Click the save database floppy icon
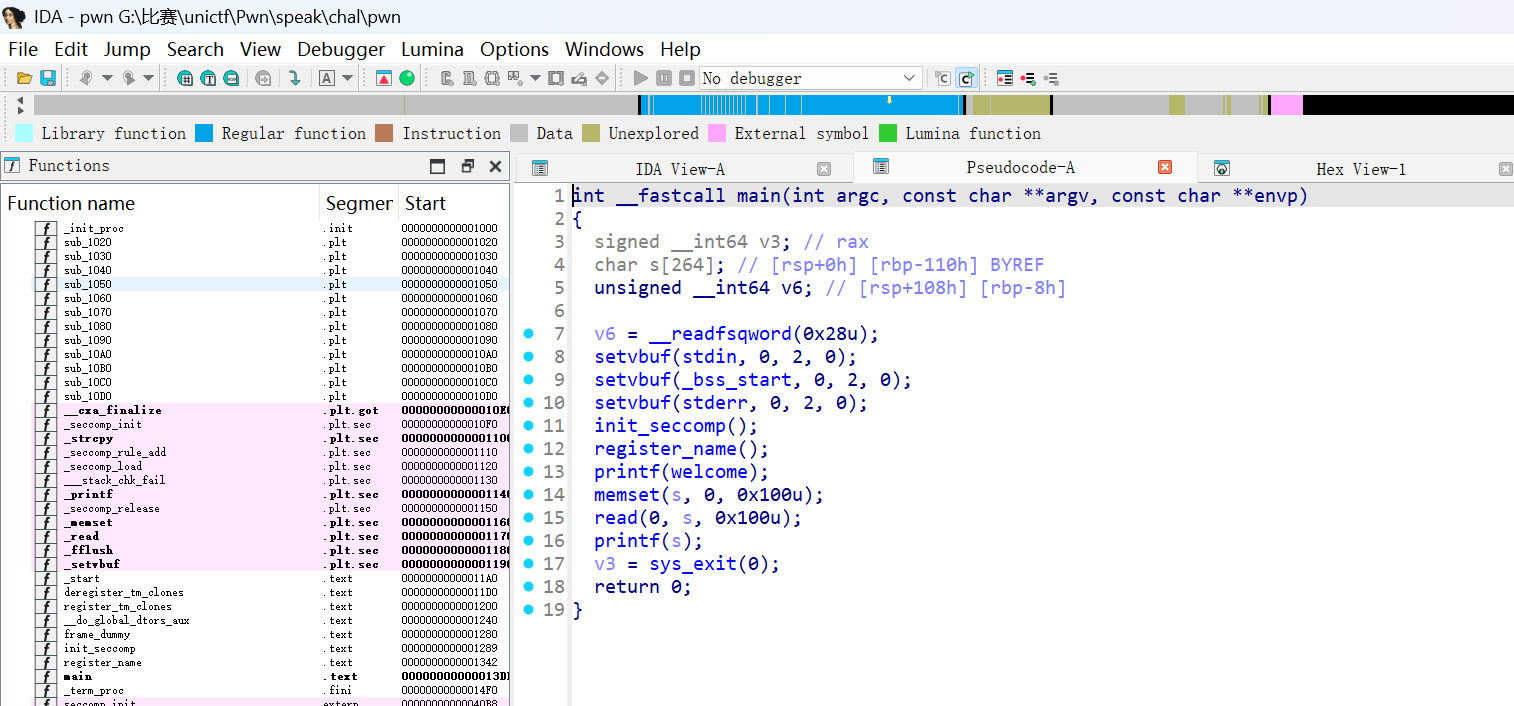 [47, 78]
